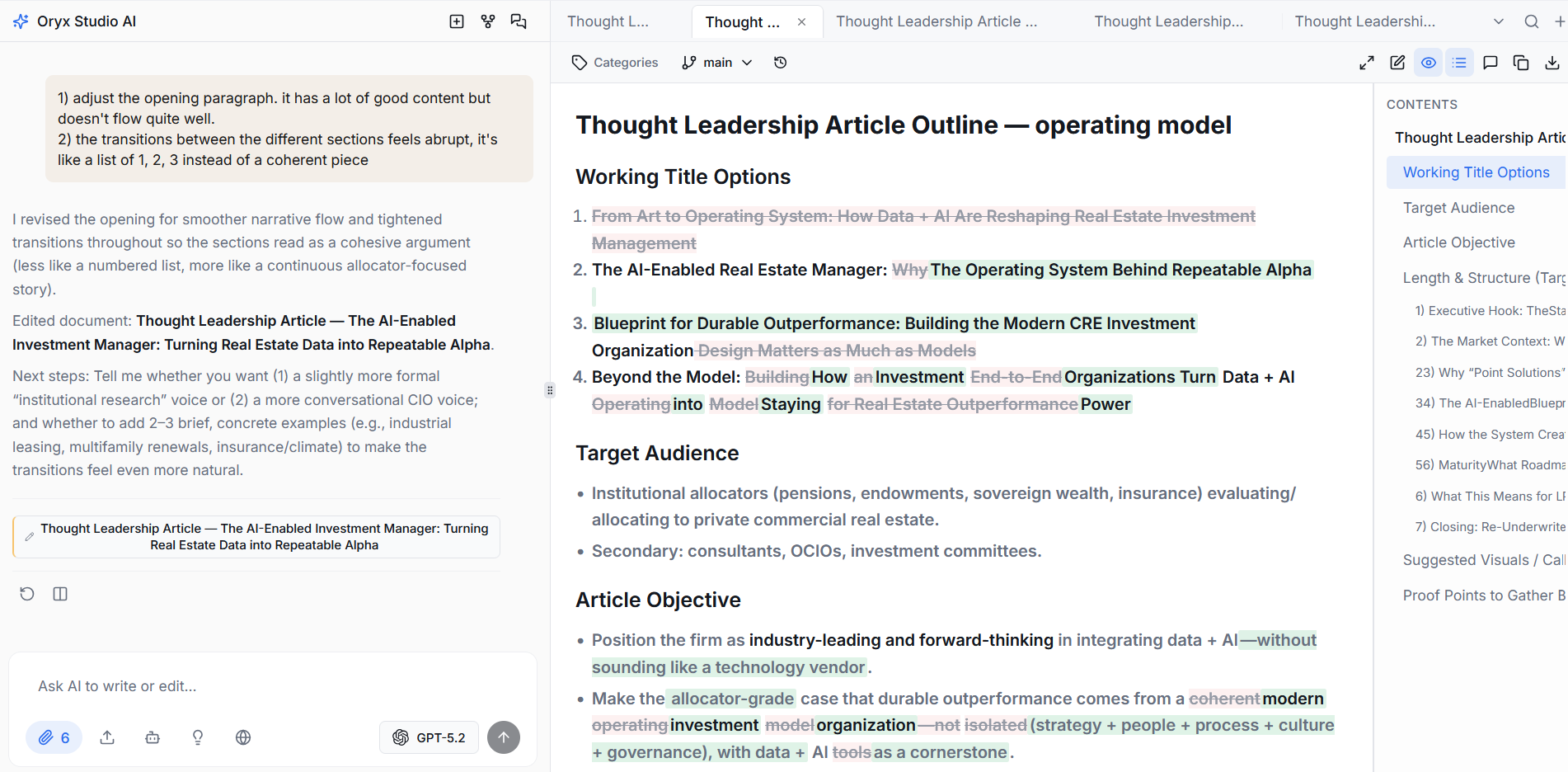Viewport: 1568px width, 772px height.
Task: Open the GPT-5.2 model selector
Action: click(x=430, y=737)
